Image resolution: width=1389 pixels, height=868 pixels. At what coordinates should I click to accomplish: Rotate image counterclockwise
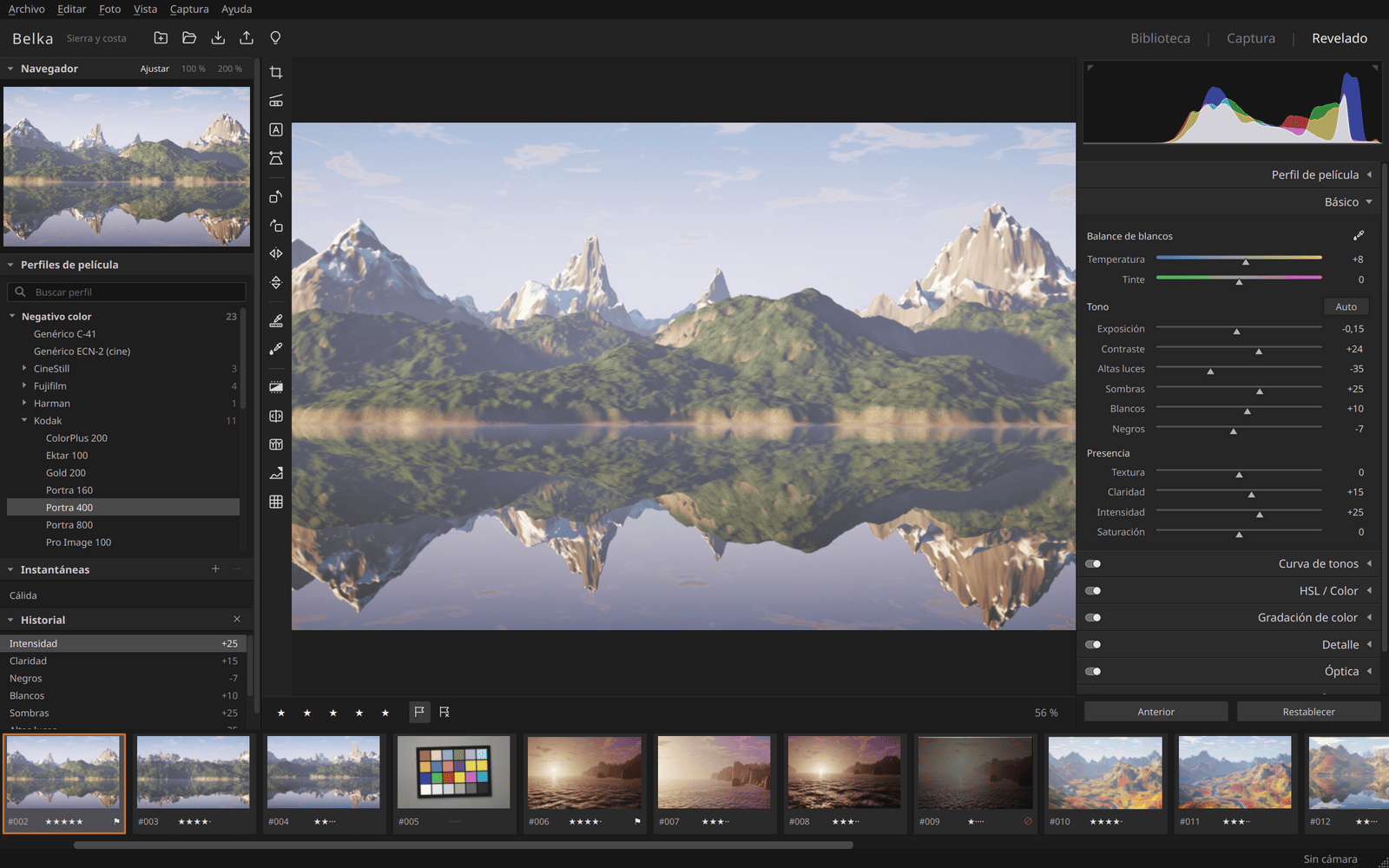[276, 196]
